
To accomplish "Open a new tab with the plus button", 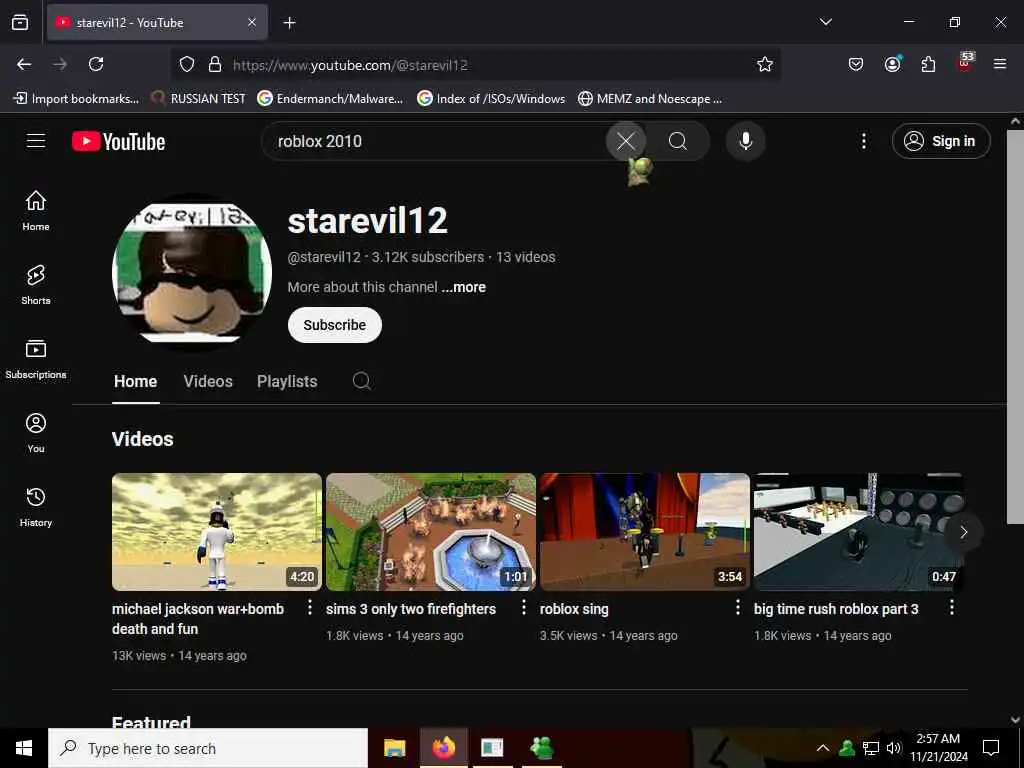I will (289, 23).
